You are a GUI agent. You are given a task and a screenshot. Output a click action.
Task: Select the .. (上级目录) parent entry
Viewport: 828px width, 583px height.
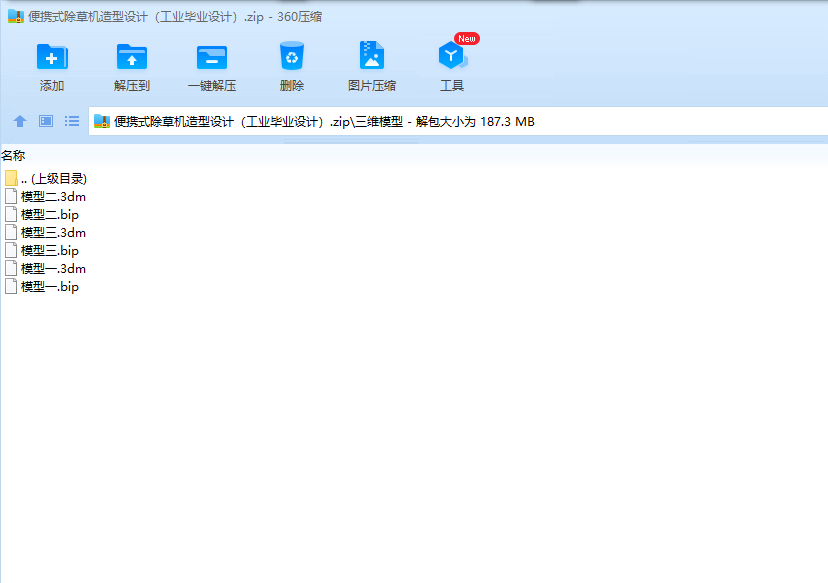[54, 178]
